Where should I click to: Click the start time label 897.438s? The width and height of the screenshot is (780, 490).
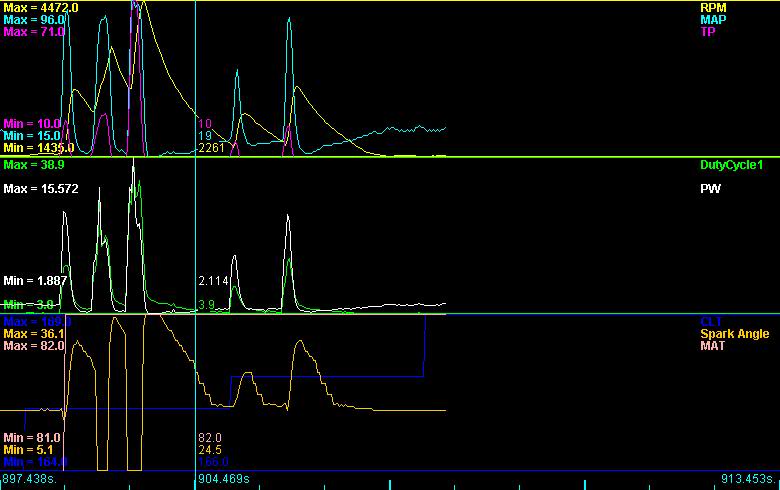pyautogui.click(x=29, y=479)
